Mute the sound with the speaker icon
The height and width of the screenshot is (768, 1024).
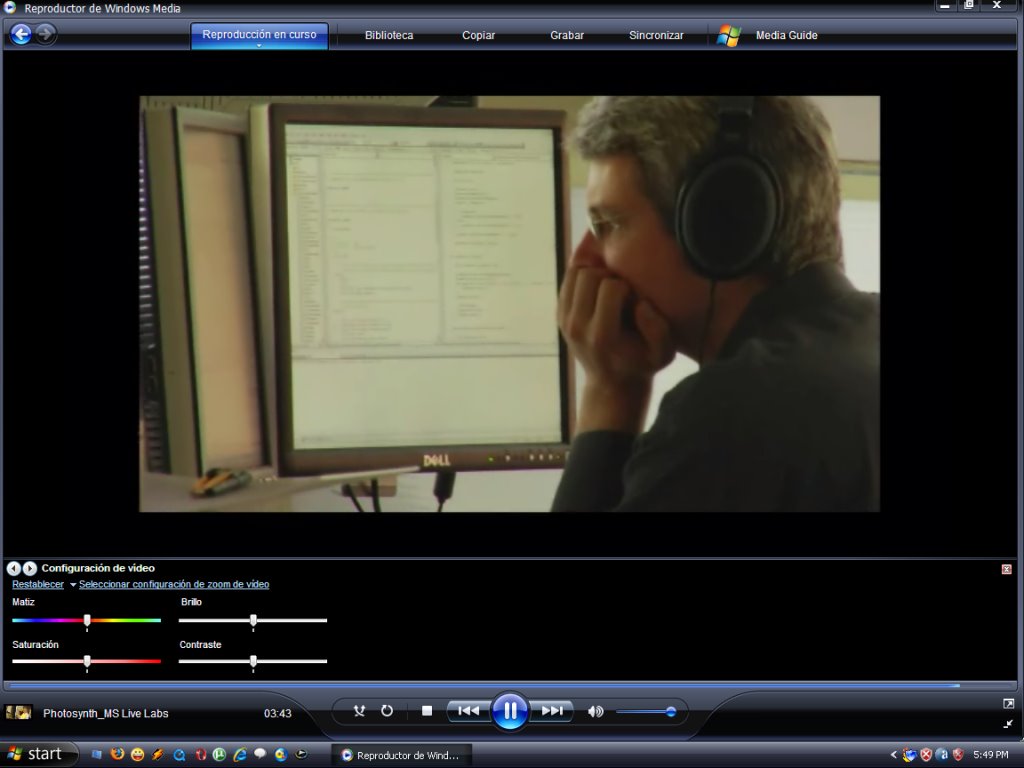595,711
